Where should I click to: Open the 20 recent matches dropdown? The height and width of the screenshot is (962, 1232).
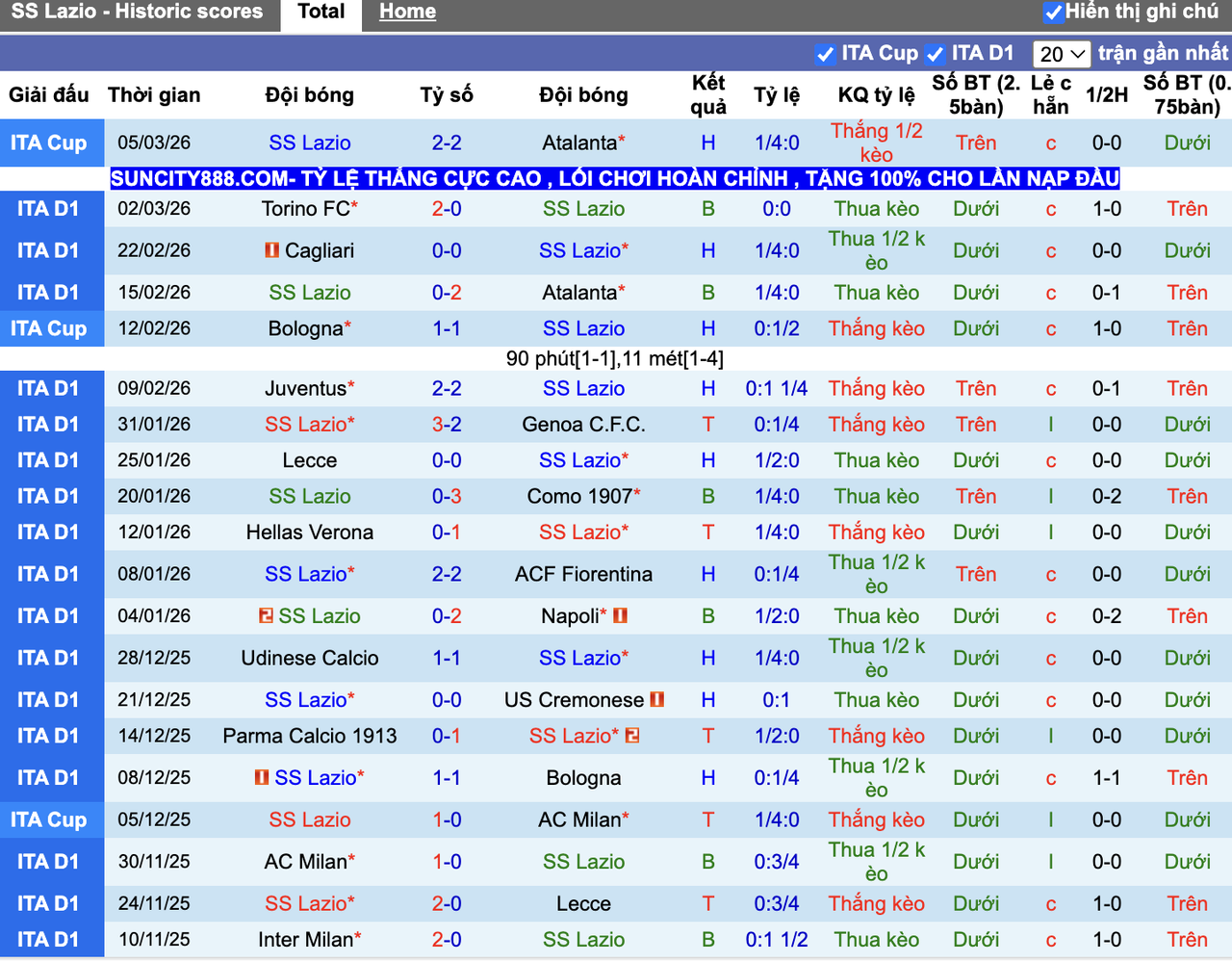tap(1062, 54)
